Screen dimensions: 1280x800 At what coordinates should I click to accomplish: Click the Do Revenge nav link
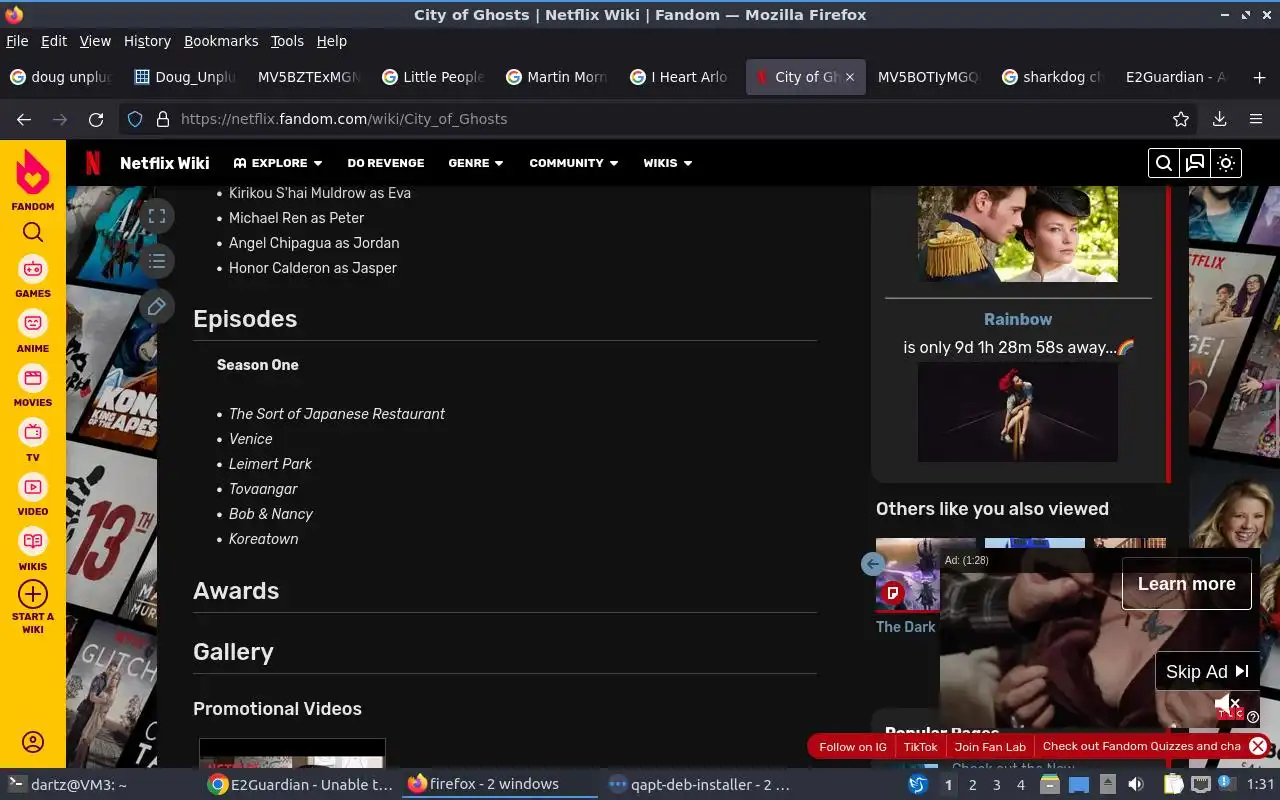[386, 163]
